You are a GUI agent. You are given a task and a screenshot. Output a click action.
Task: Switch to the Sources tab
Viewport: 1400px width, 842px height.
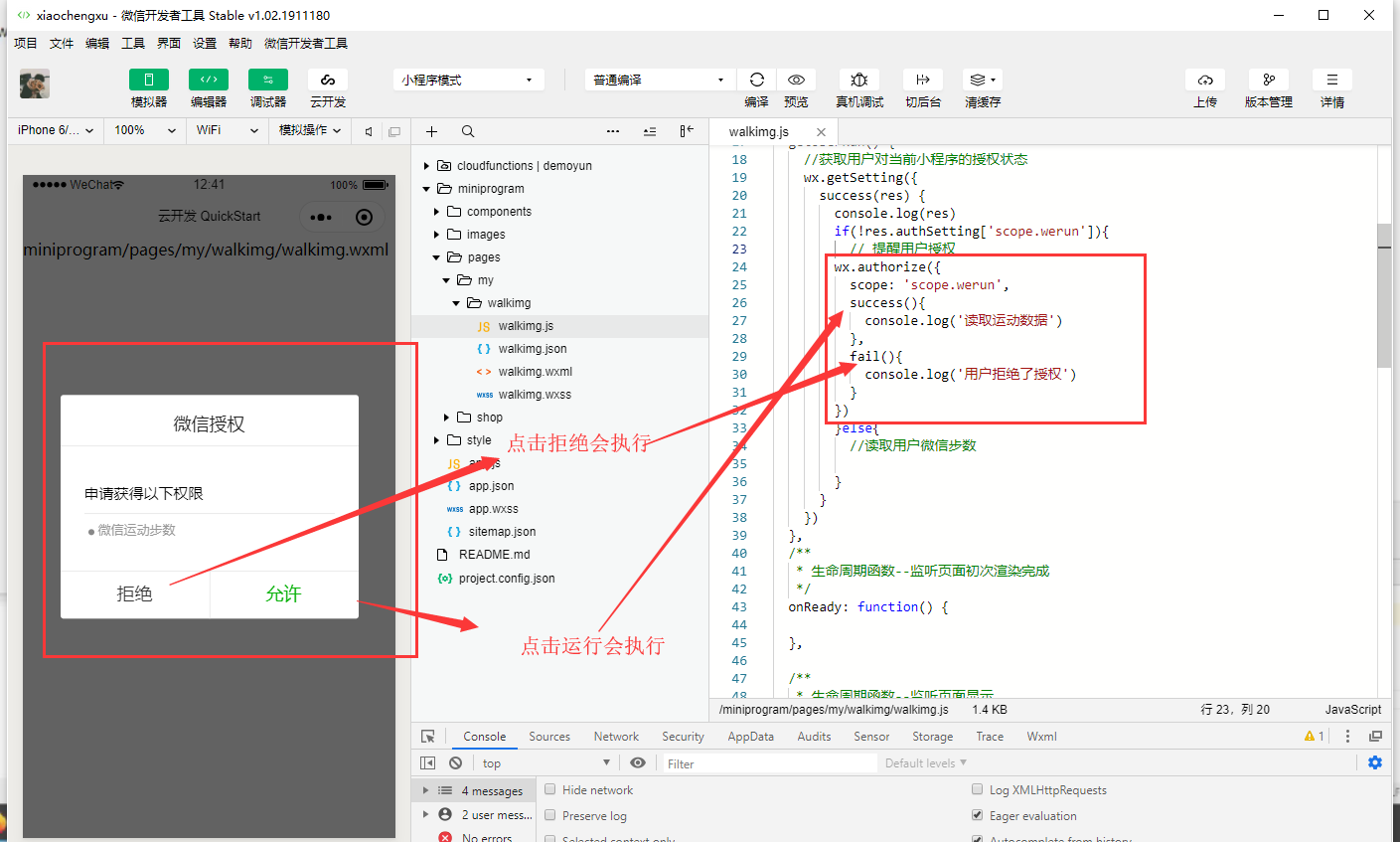point(549,737)
